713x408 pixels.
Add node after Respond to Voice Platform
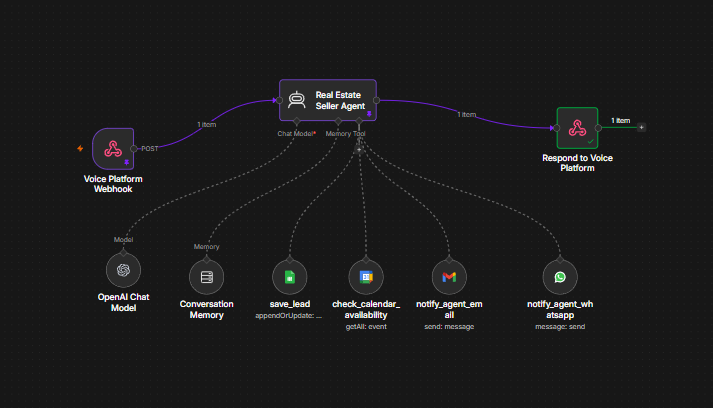pyautogui.click(x=642, y=127)
